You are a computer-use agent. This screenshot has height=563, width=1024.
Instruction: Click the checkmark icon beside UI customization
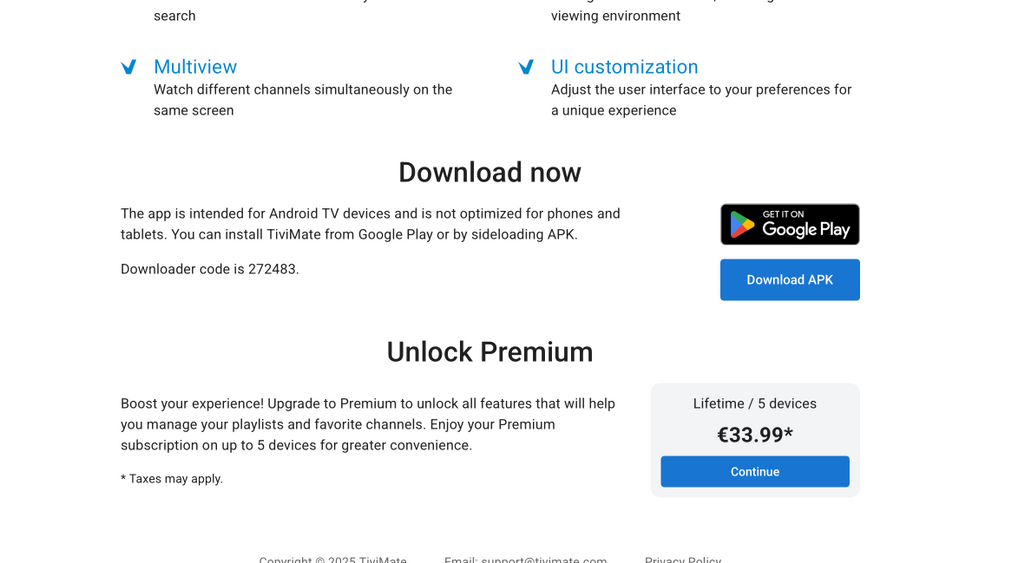tap(526, 67)
